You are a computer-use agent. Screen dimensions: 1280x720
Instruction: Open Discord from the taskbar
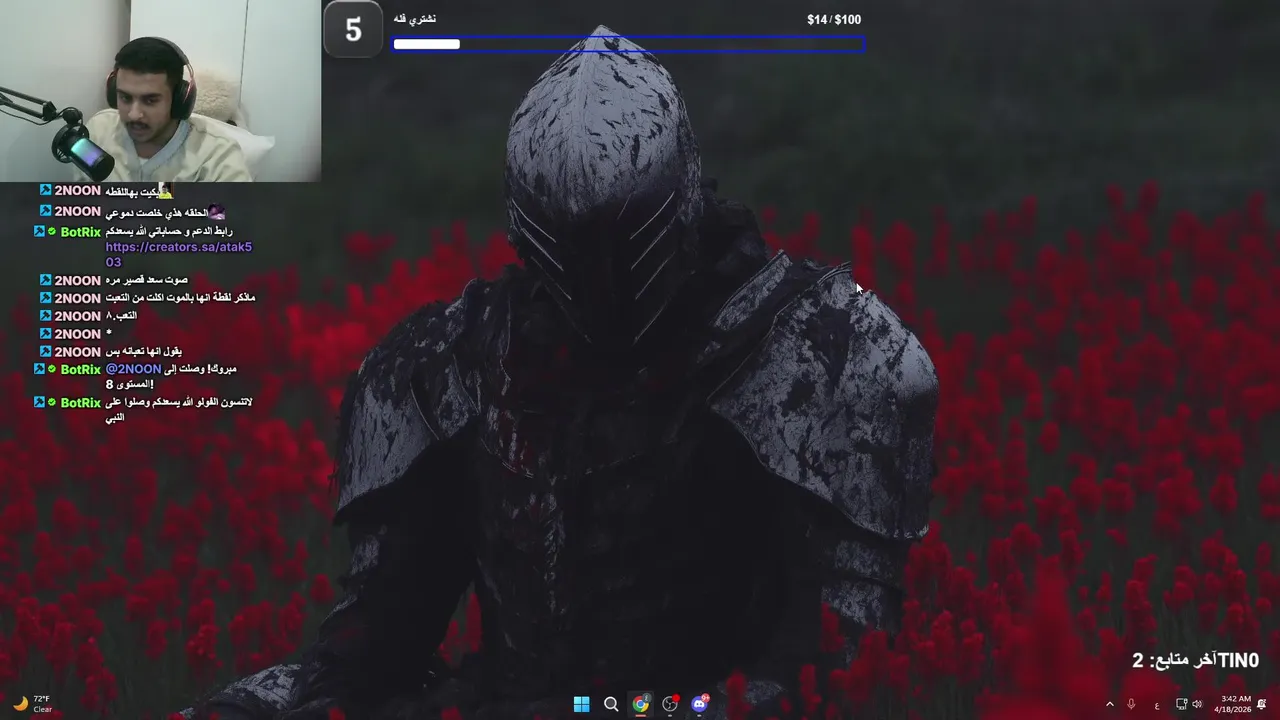pos(699,704)
